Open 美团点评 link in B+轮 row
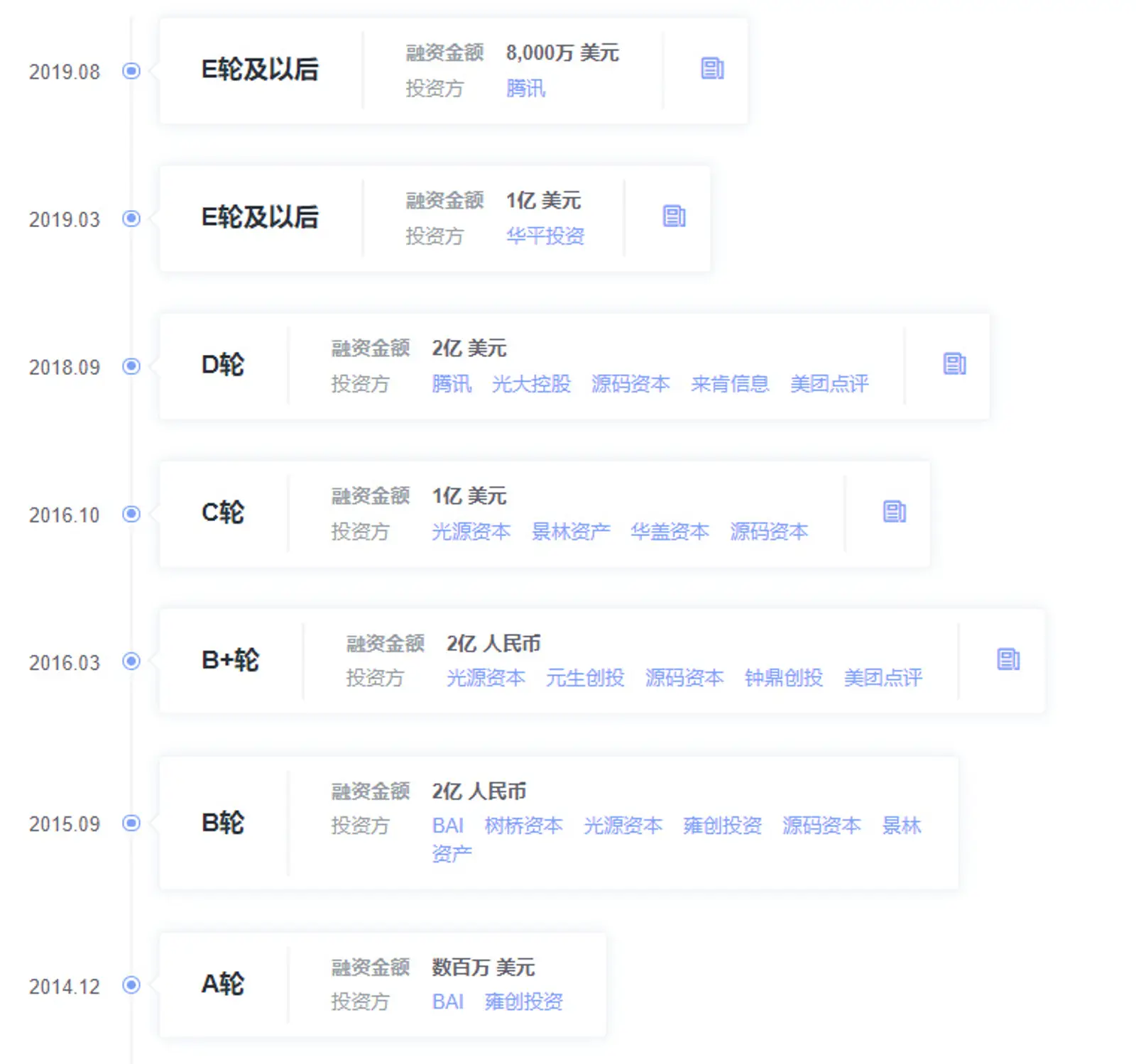This screenshot has height=1064, width=1136. click(884, 678)
